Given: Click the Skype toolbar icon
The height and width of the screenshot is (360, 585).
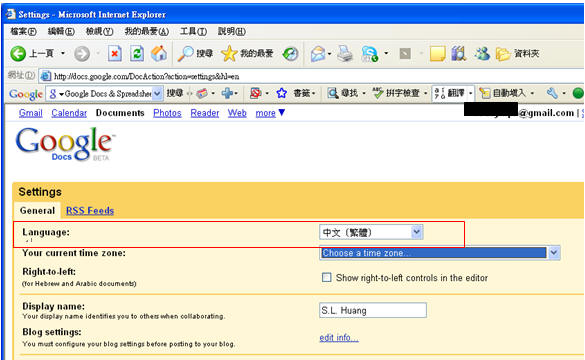Looking at the screenshot, I should coord(370,54).
